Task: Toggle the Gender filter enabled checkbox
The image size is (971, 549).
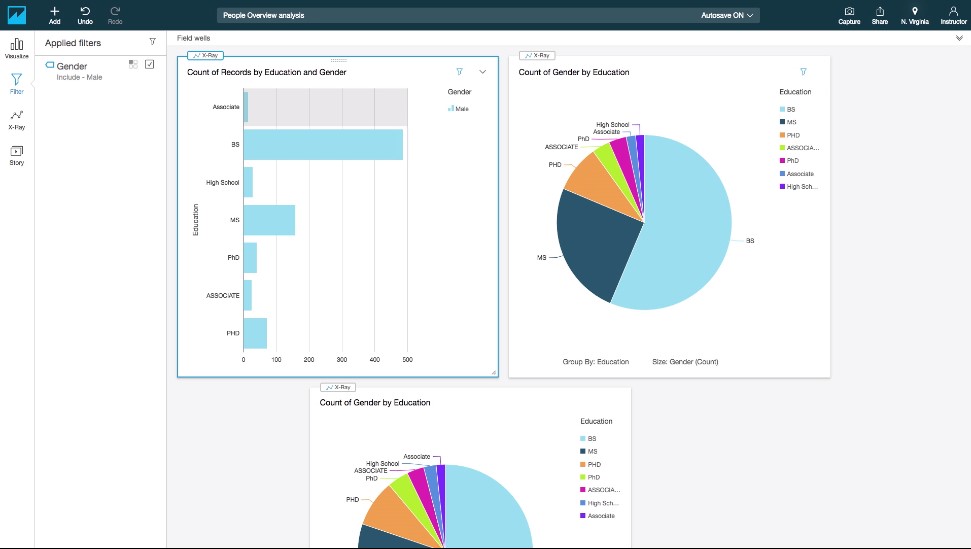Action: pyautogui.click(x=149, y=64)
